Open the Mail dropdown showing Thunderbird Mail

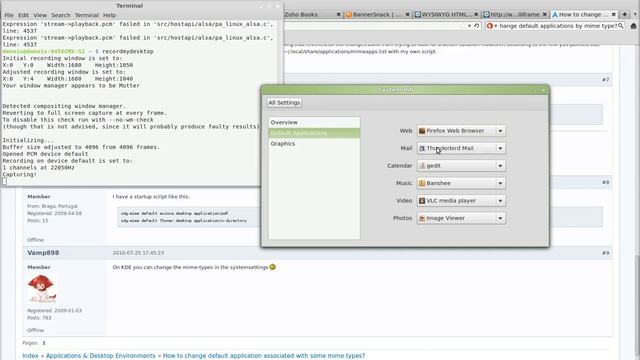pyautogui.click(x=461, y=148)
